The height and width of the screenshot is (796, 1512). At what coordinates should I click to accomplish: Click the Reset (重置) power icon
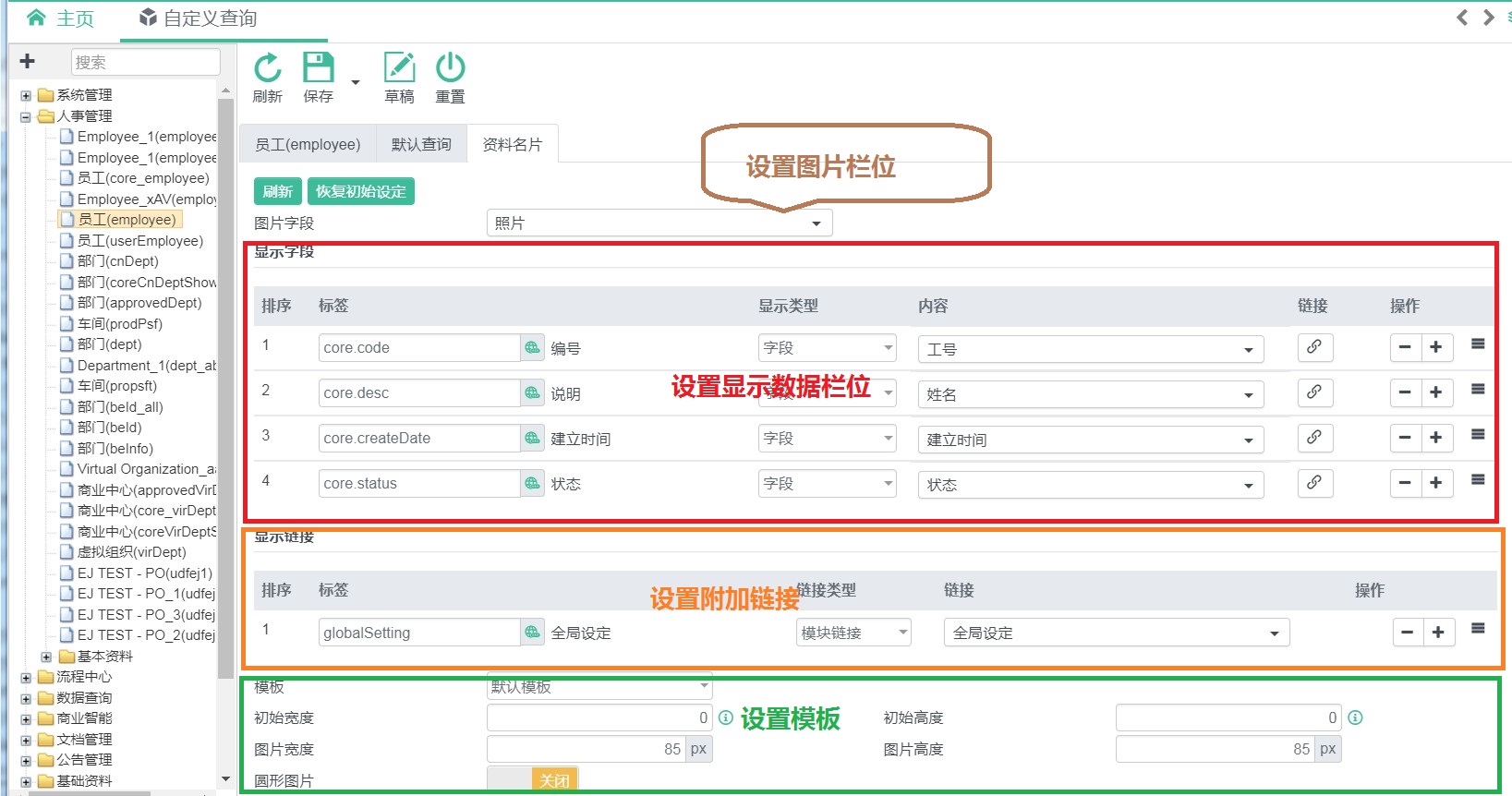tap(451, 68)
